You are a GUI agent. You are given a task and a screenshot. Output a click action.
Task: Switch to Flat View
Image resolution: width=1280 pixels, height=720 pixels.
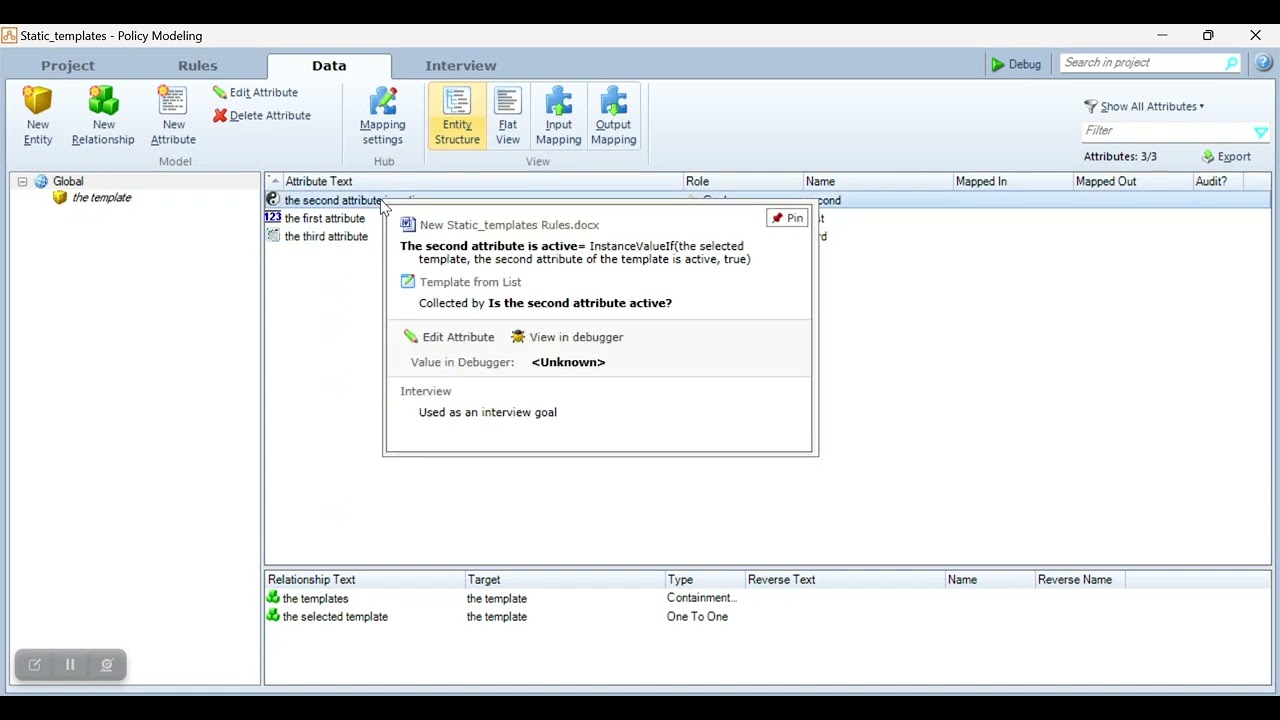[x=508, y=116]
